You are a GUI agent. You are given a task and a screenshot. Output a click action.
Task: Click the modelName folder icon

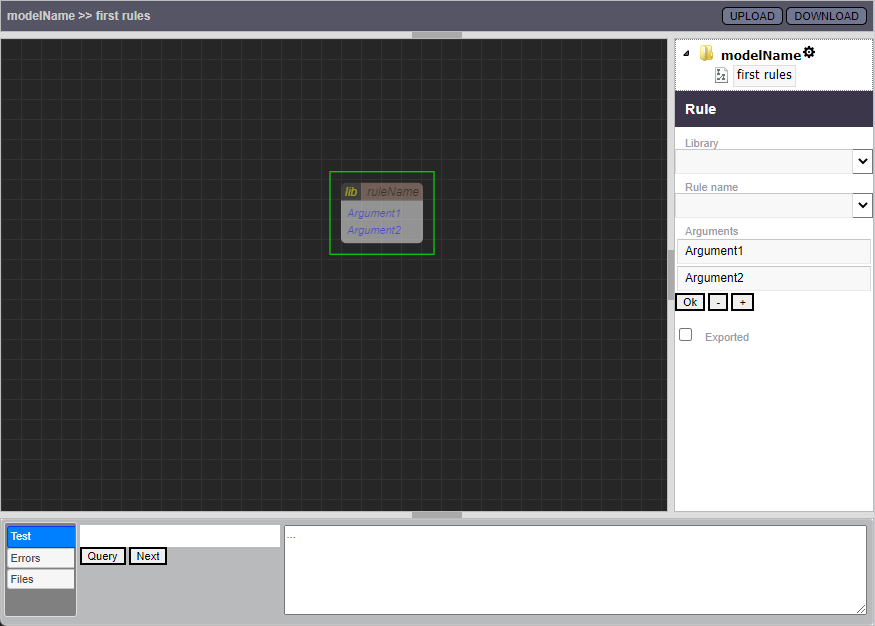(x=706, y=54)
